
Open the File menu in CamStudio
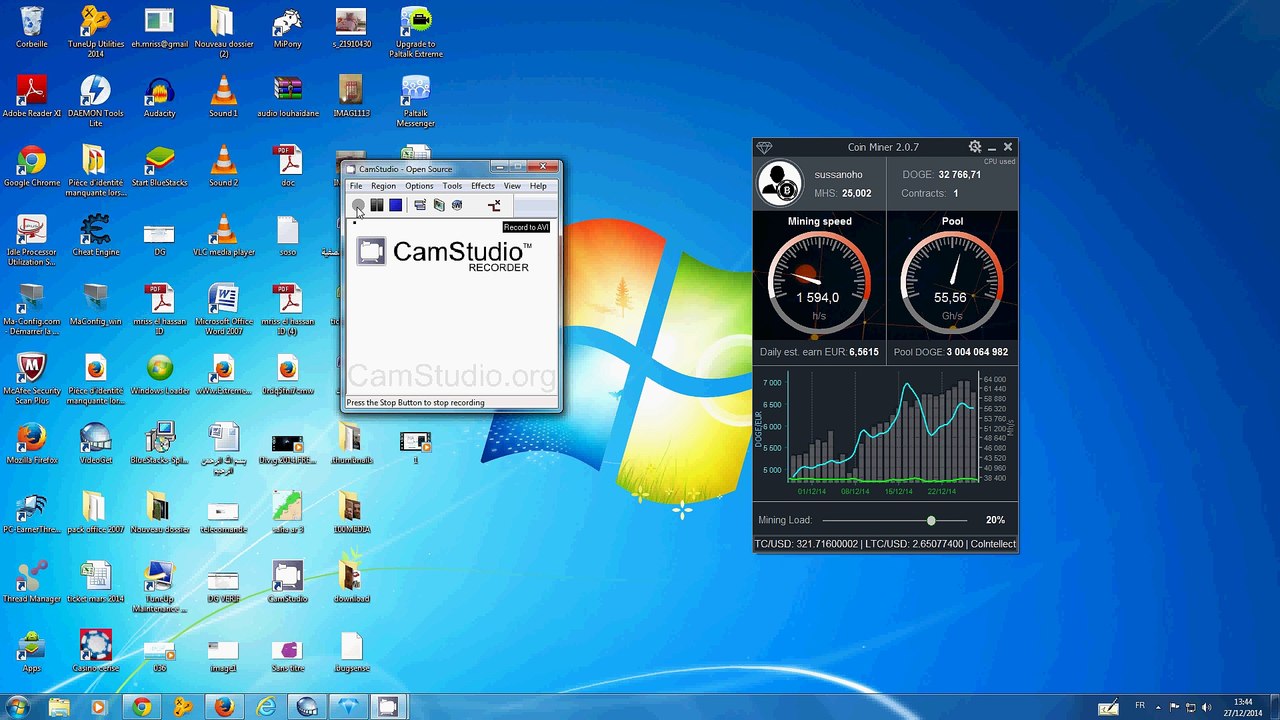356,186
